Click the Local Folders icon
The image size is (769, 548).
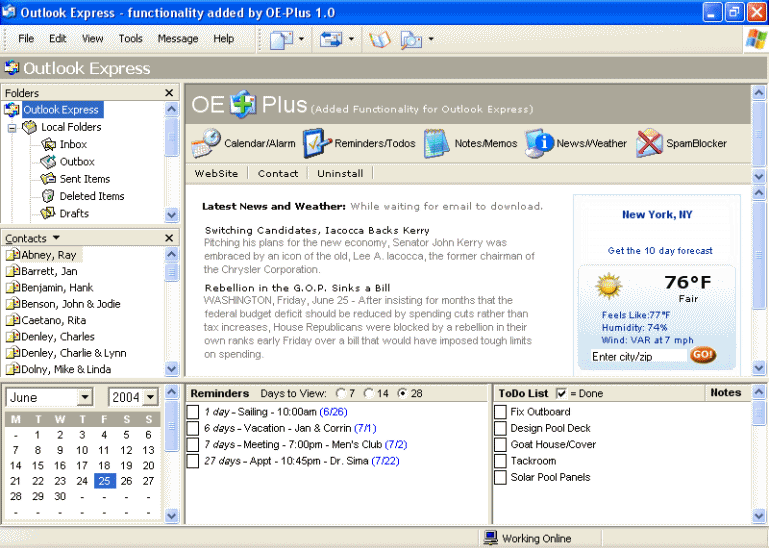pos(29,127)
